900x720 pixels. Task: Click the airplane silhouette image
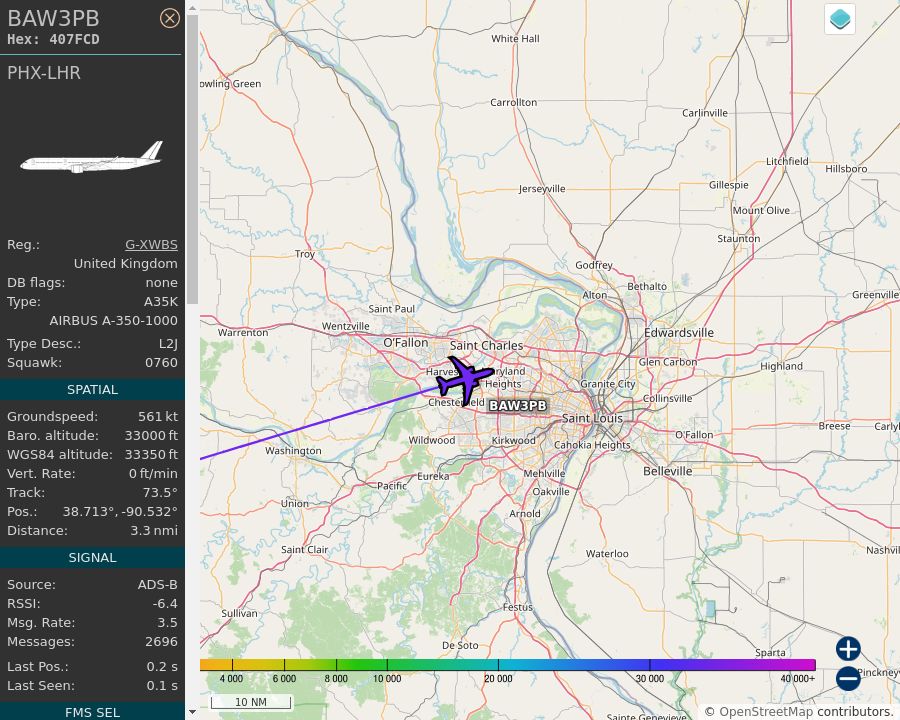click(x=92, y=155)
